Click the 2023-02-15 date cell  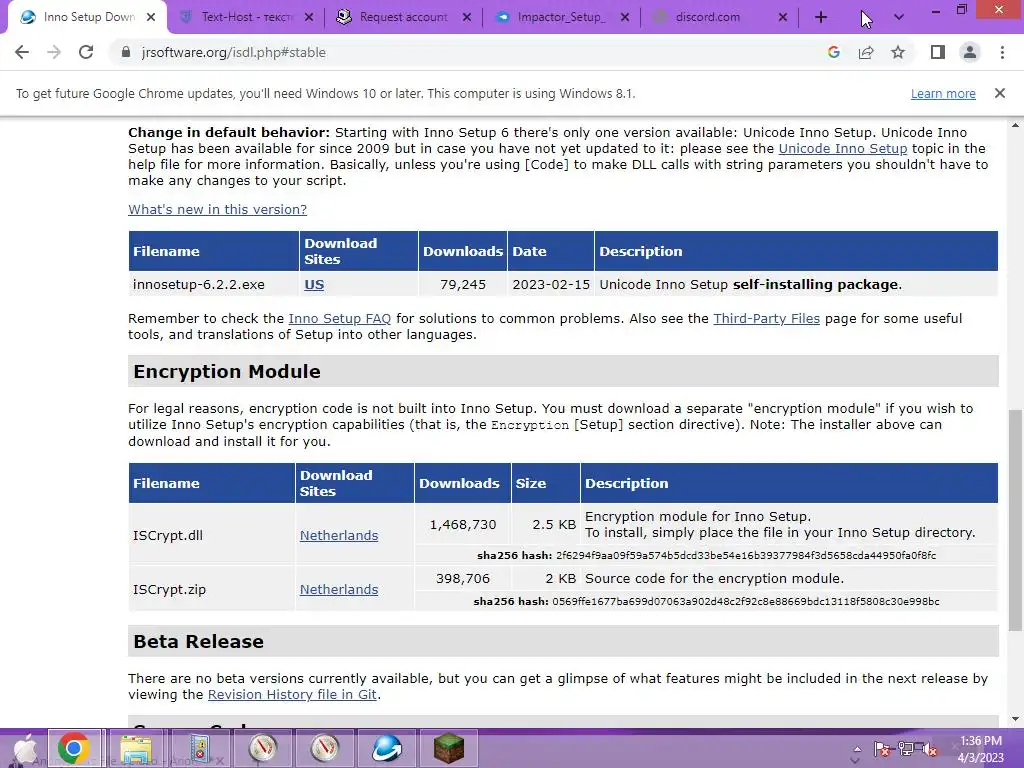(551, 285)
